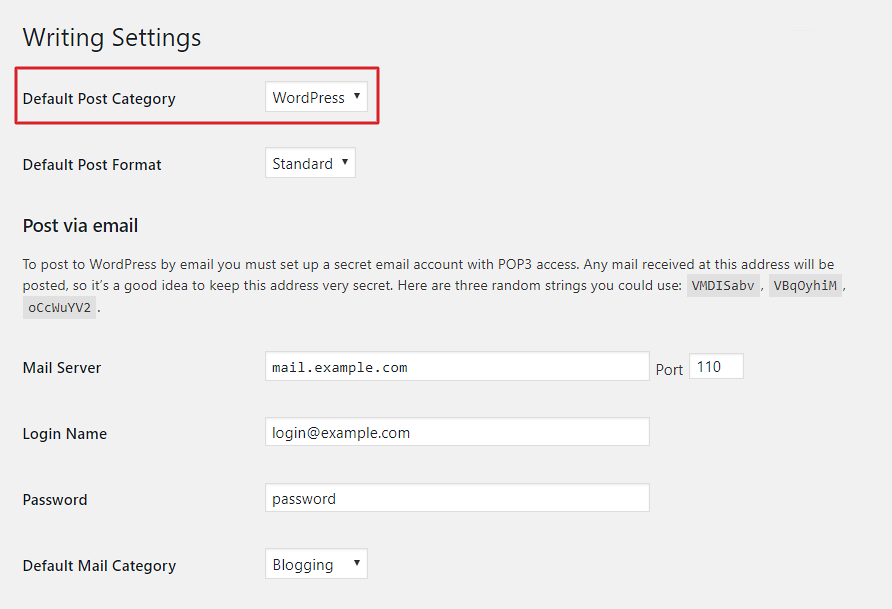This screenshot has width=892, height=609.
Task: Focus the Mail Server input field
Action: point(457,366)
